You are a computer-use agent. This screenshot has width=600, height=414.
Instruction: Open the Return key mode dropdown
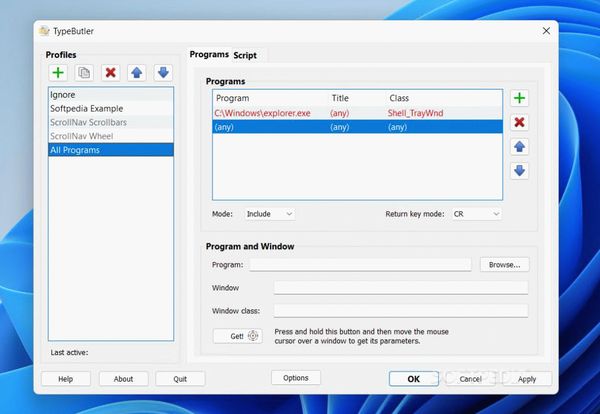(476, 214)
